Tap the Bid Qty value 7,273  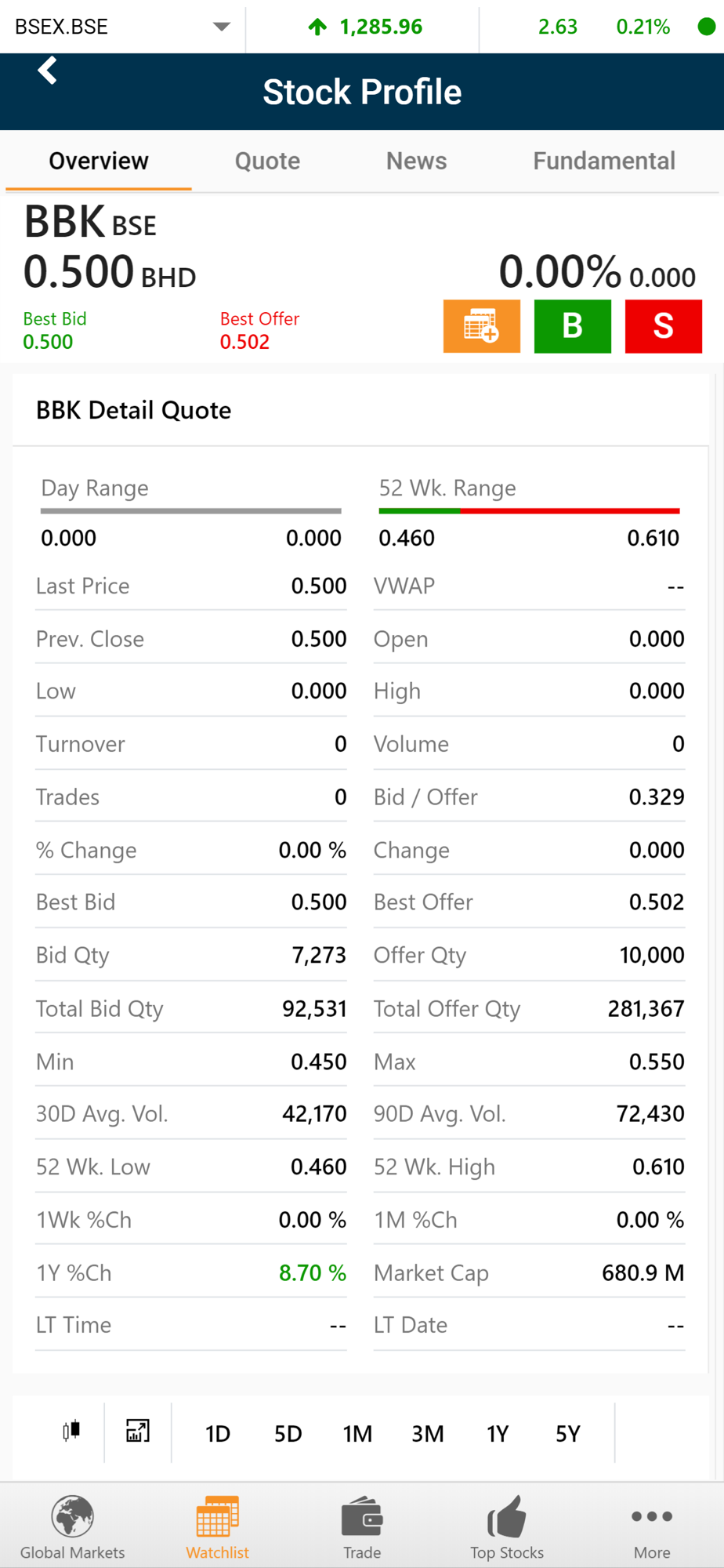pyautogui.click(x=319, y=955)
